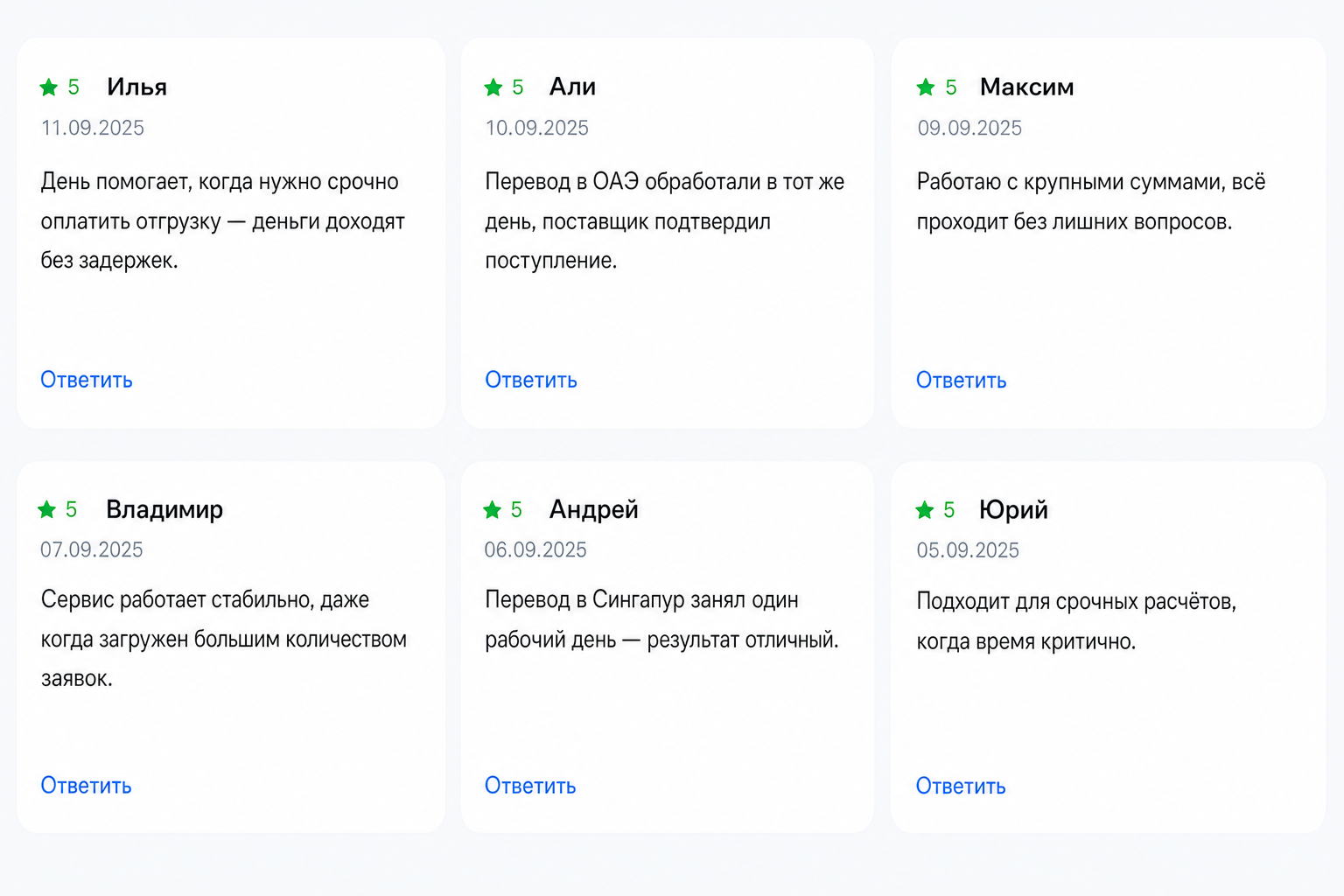Reply to Андрей's review via Ответить
1344x896 pixels.
[x=530, y=786]
